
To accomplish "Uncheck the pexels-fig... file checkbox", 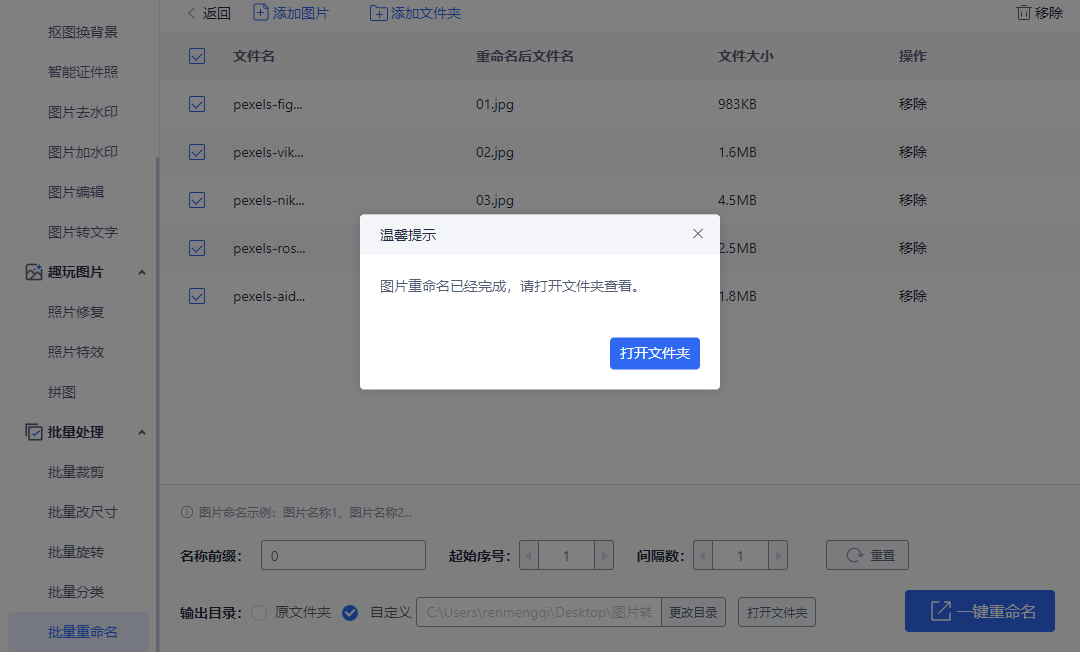I will [x=197, y=105].
